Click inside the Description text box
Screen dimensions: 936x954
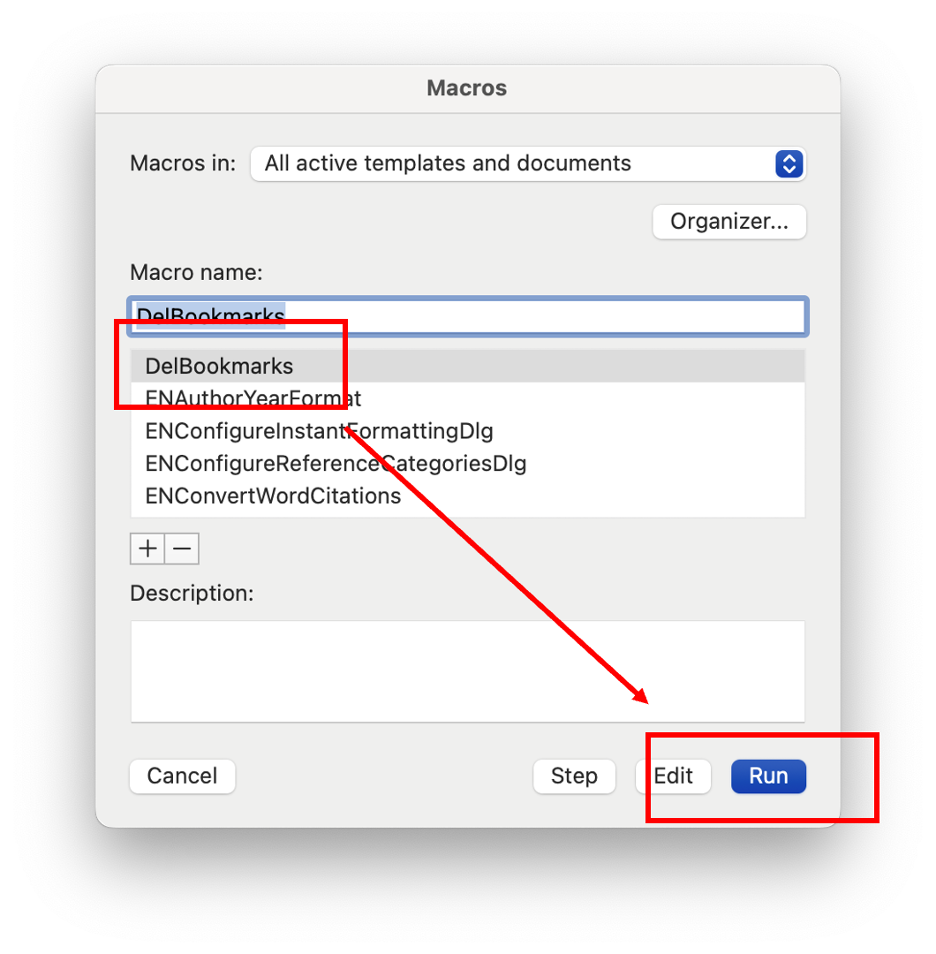click(467, 671)
